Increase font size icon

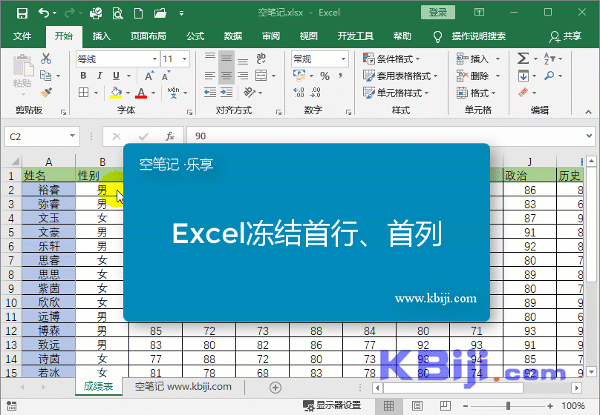149,76
